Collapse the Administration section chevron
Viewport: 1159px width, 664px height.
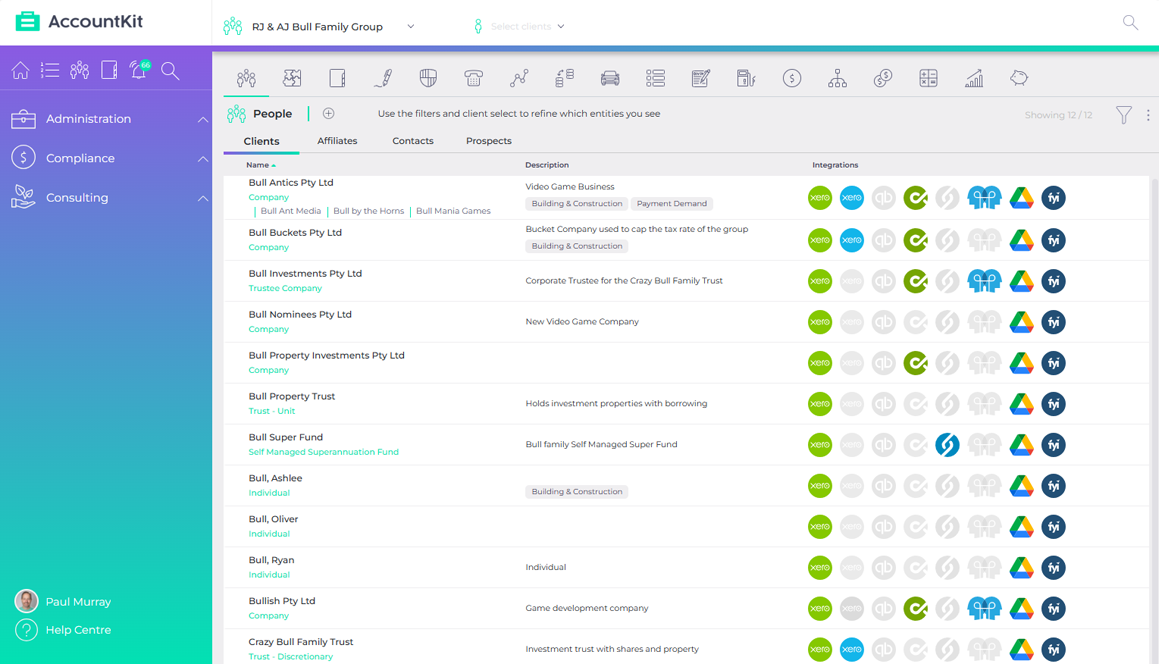coord(203,119)
